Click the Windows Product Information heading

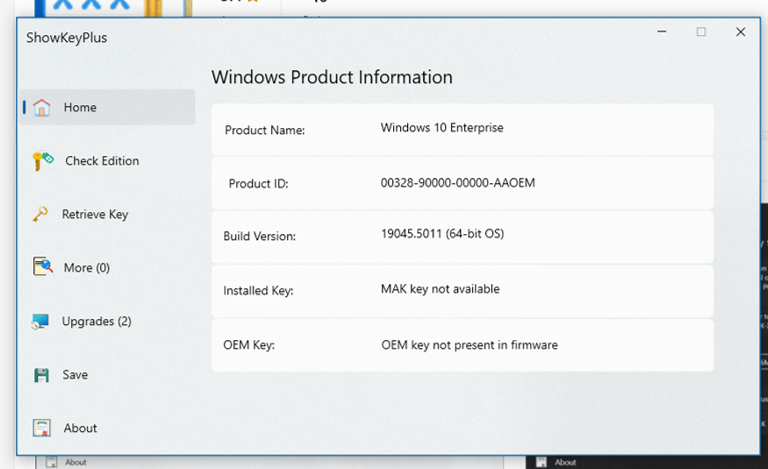coord(332,77)
